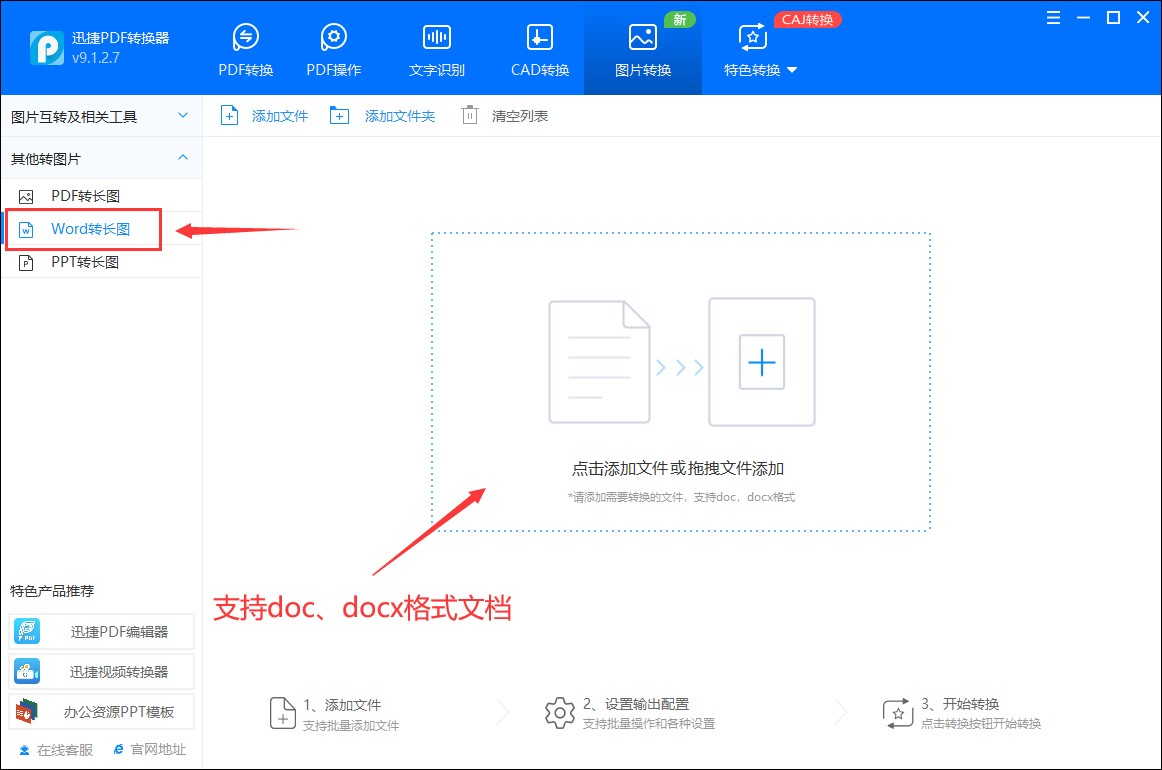Open the CAD转换 section
Image resolution: width=1162 pixels, height=770 pixels.
540,50
